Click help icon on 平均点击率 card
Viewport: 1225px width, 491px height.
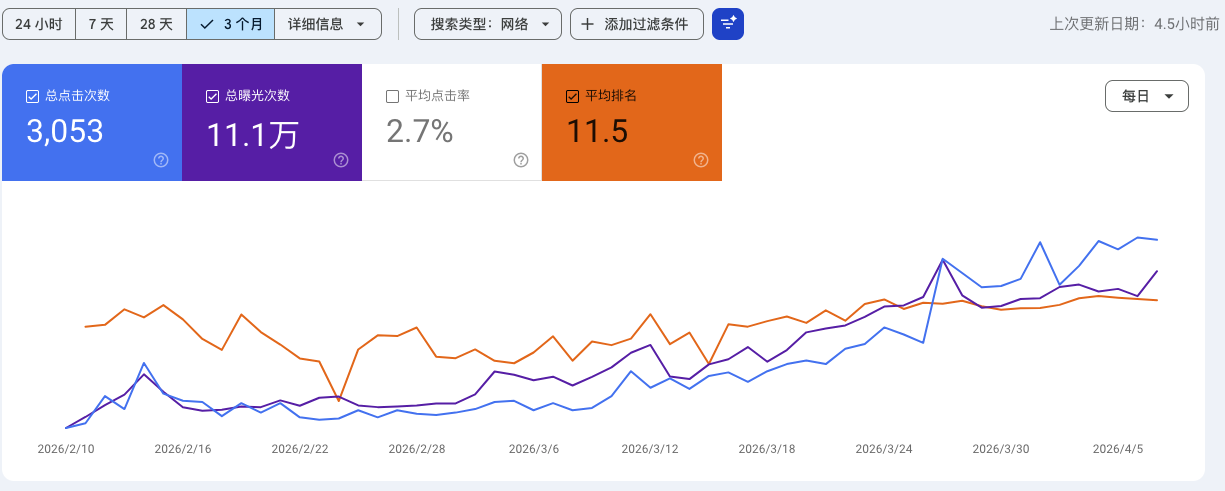pos(521,160)
